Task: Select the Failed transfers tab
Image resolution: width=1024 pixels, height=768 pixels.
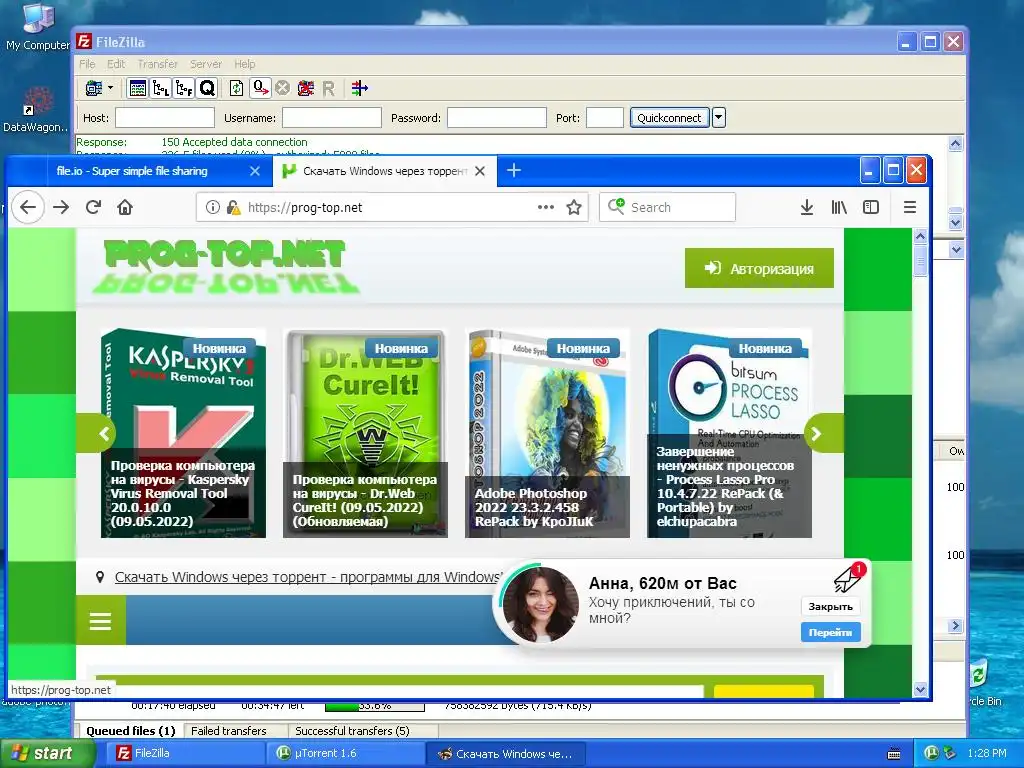Action: click(x=229, y=731)
